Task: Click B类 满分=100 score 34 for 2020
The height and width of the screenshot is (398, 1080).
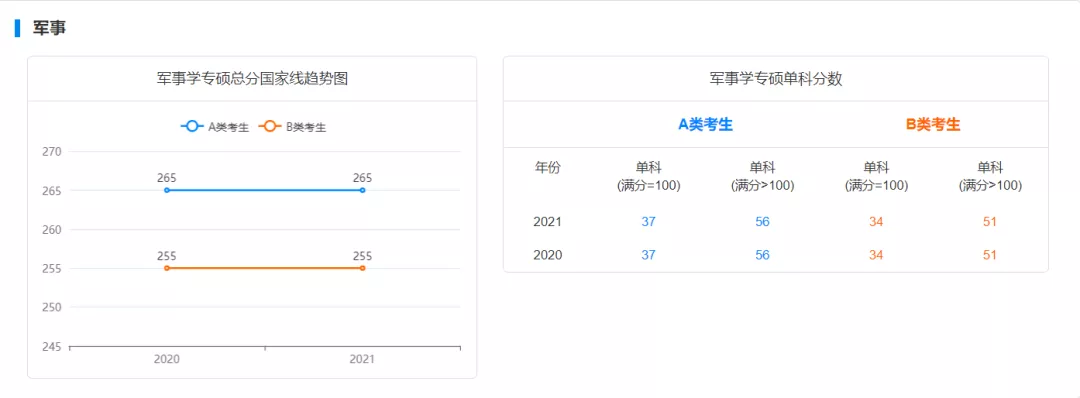Action: (876, 255)
